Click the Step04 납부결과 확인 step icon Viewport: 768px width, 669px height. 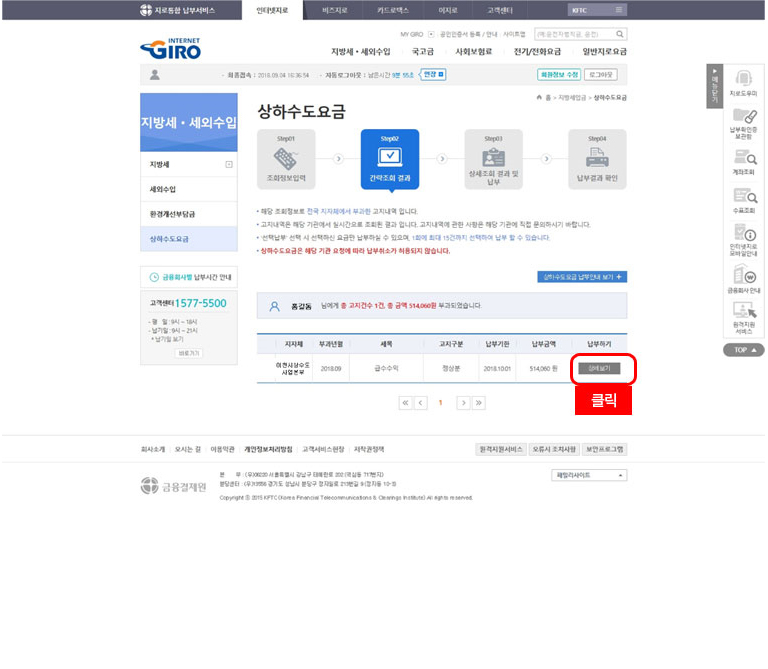tap(597, 159)
